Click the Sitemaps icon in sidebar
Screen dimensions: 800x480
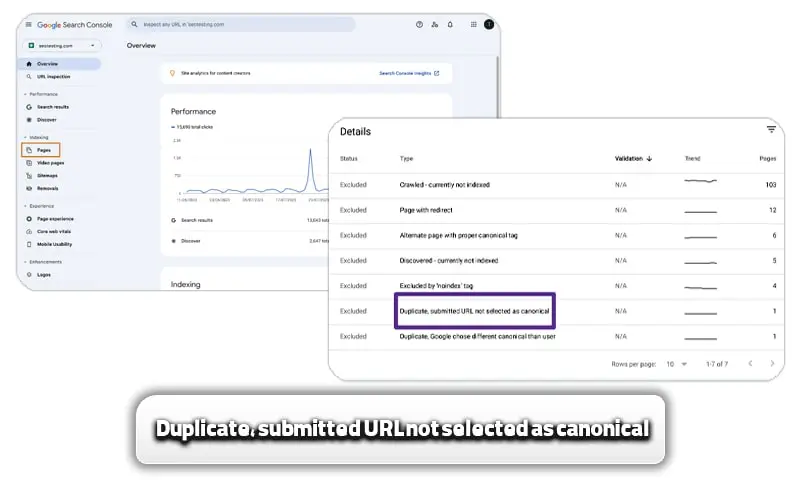coord(29,175)
